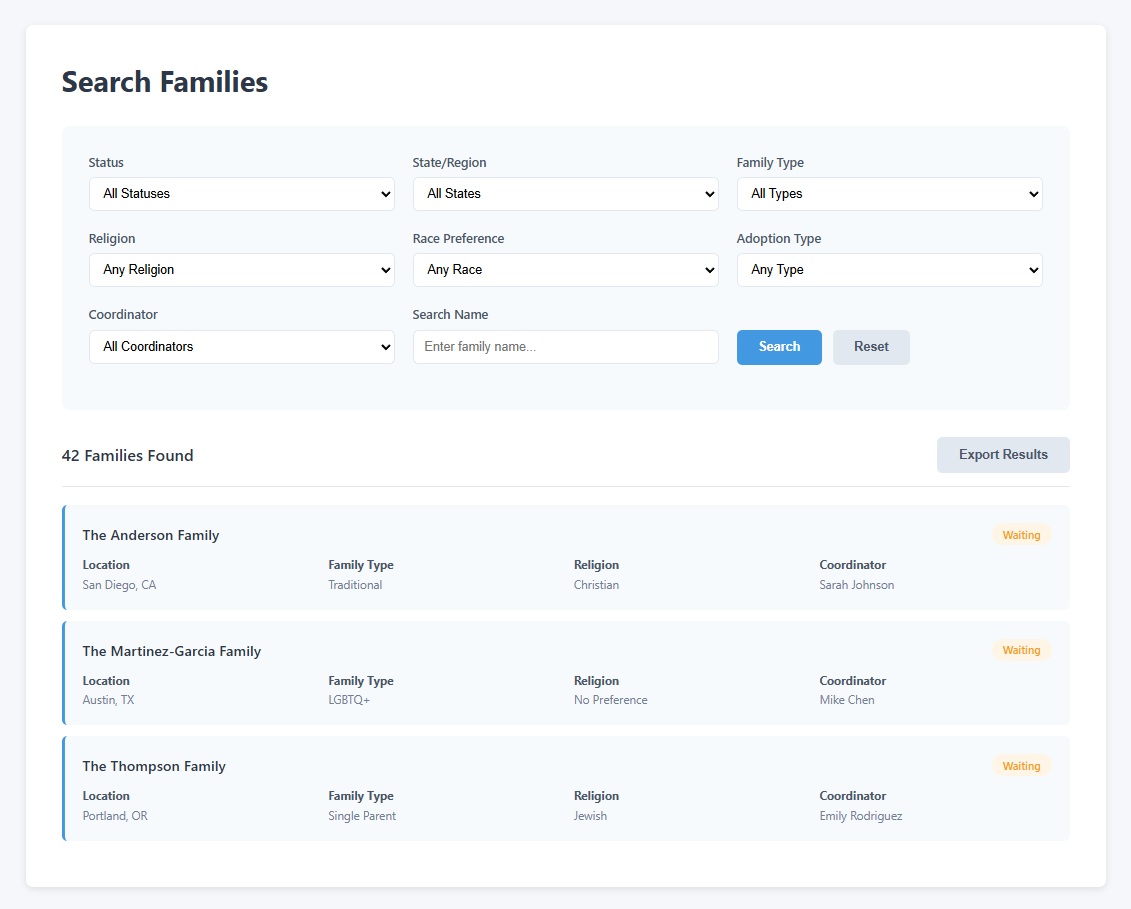Open the Status filter dropdown
This screenshot has height=909, width=1131.
[x=241, y=193]
